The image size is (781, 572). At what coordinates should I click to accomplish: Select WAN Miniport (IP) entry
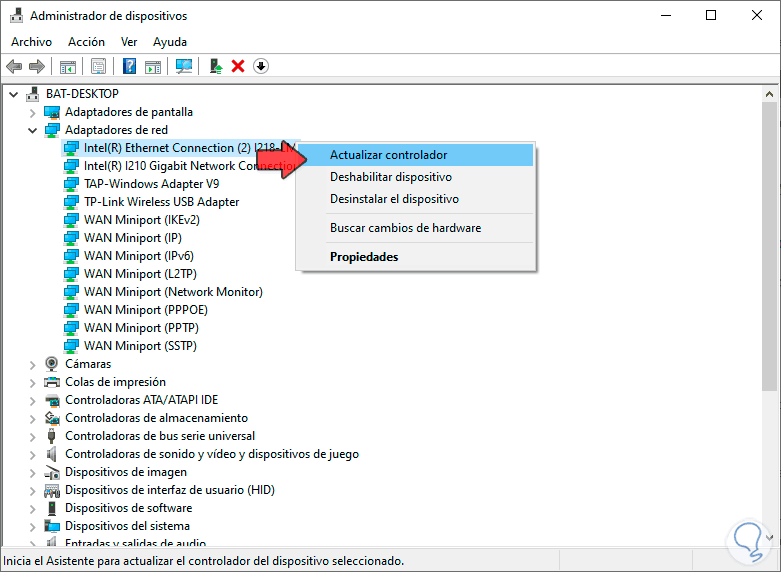tap(133, 238)
